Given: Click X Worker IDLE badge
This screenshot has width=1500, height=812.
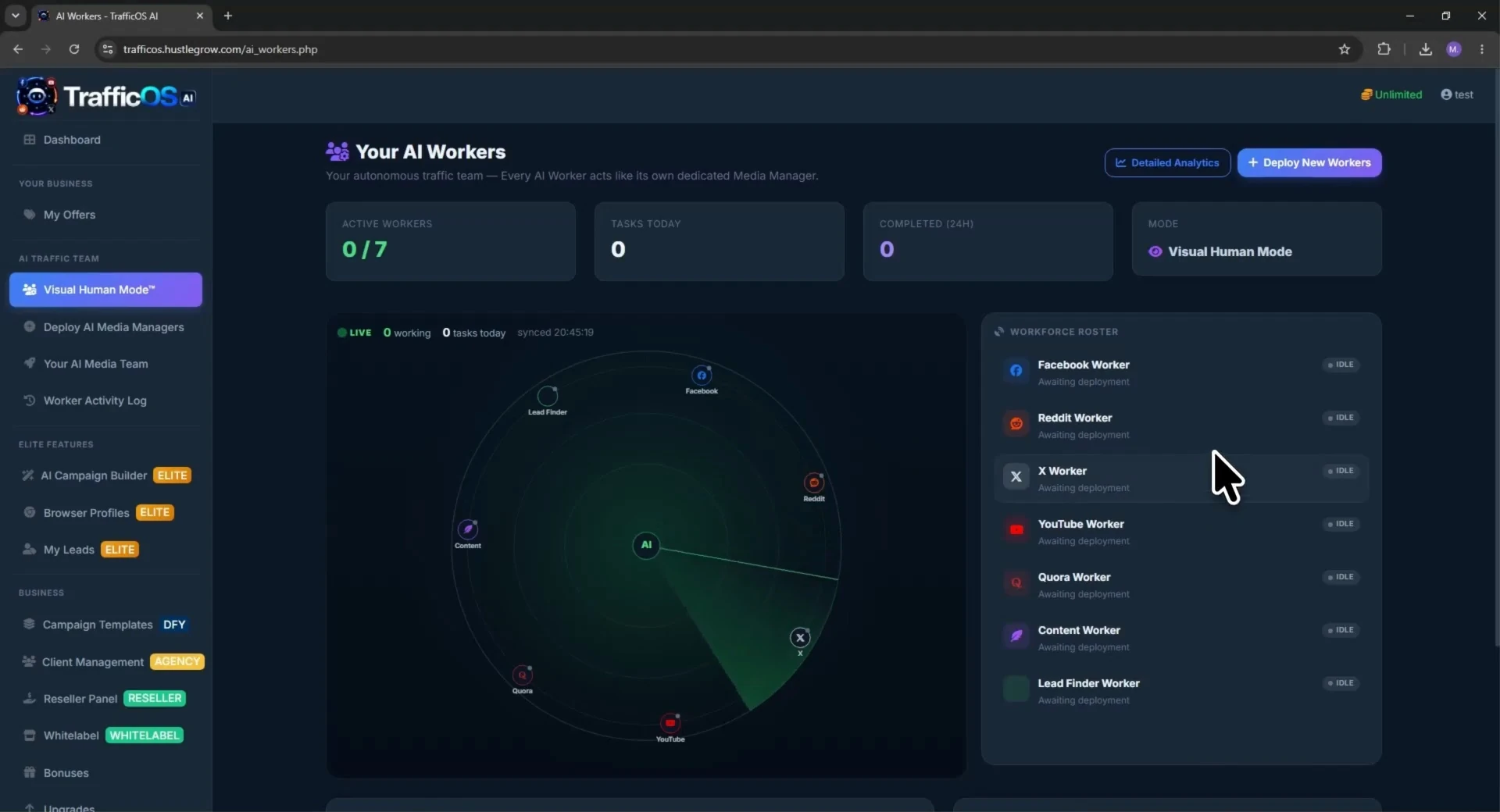Looking at the screenshot, I should click(x=1341, y=471).
